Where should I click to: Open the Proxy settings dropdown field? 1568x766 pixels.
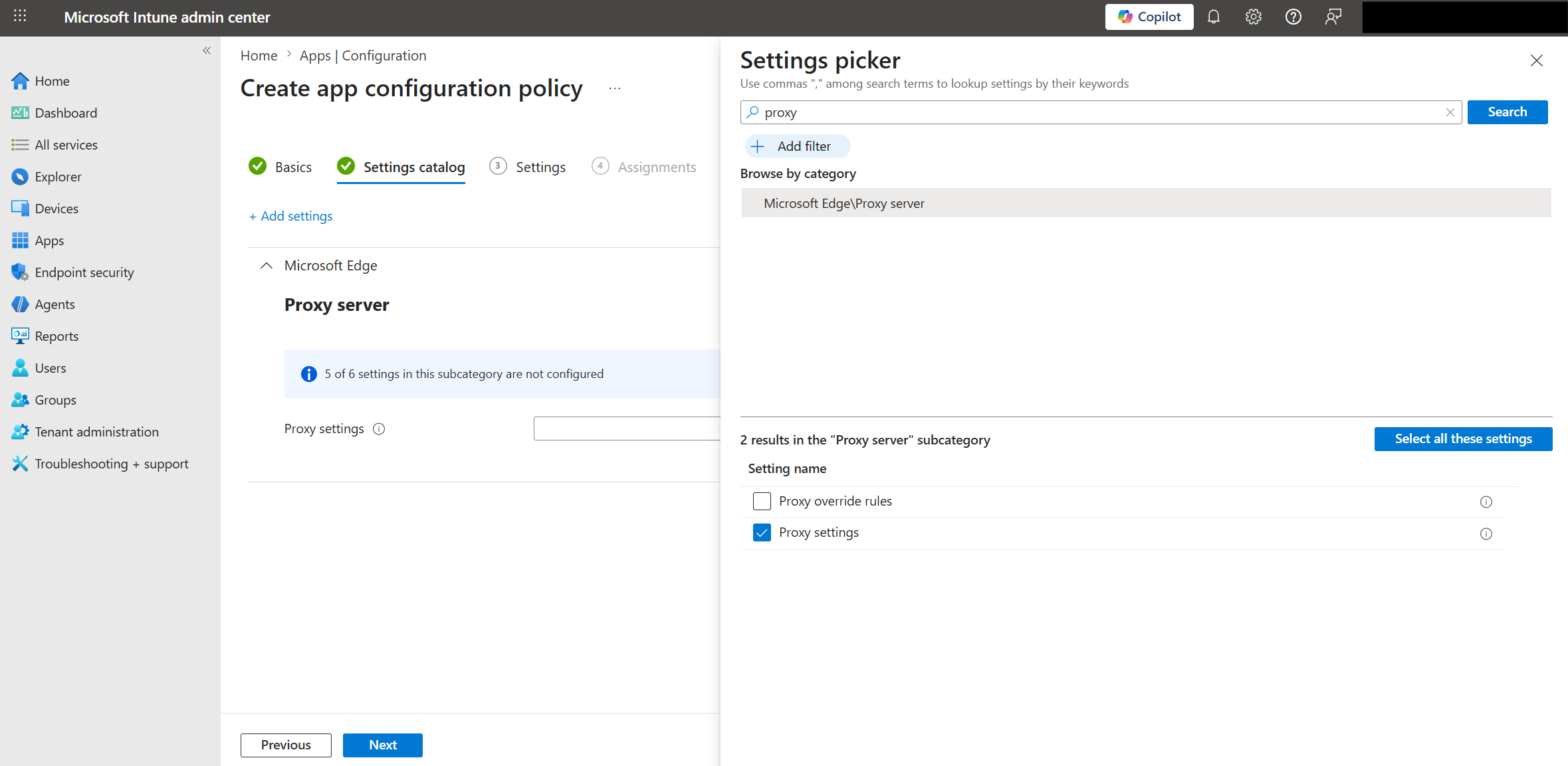click(627, 429)
